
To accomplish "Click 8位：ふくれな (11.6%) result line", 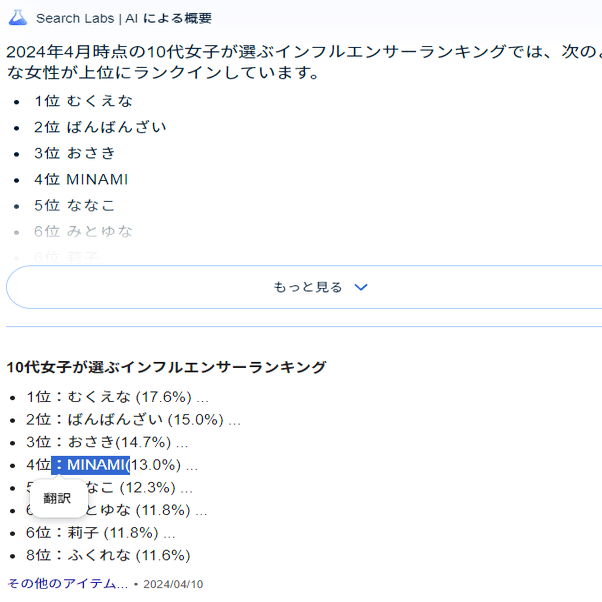I will (x=108, y=556).
